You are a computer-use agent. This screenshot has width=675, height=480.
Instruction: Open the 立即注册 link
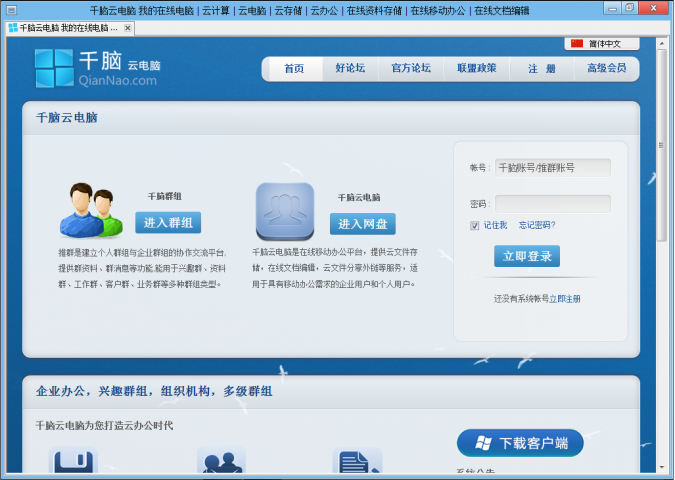click(565, 299)
